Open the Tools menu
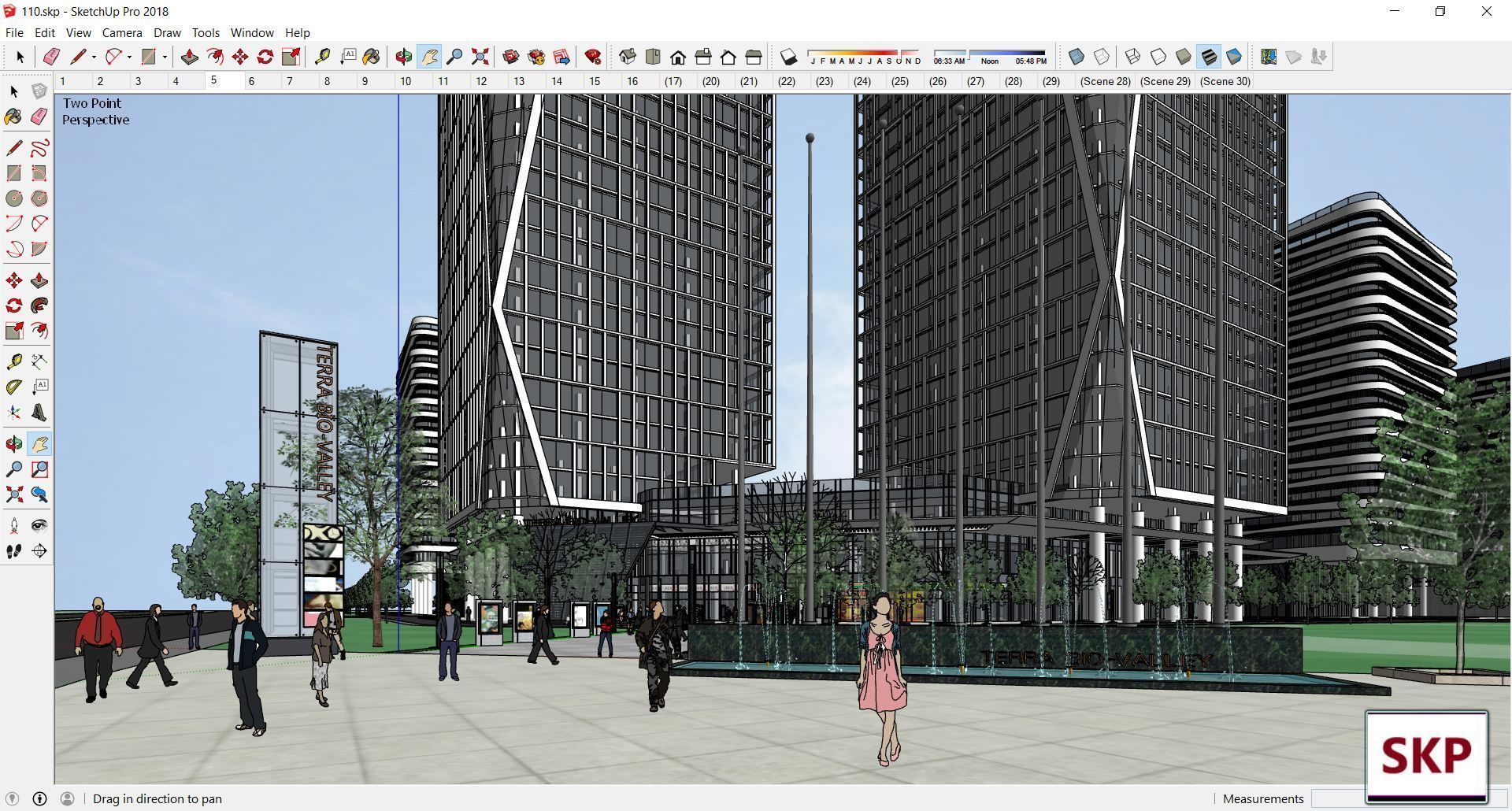 tap(206, 32)
